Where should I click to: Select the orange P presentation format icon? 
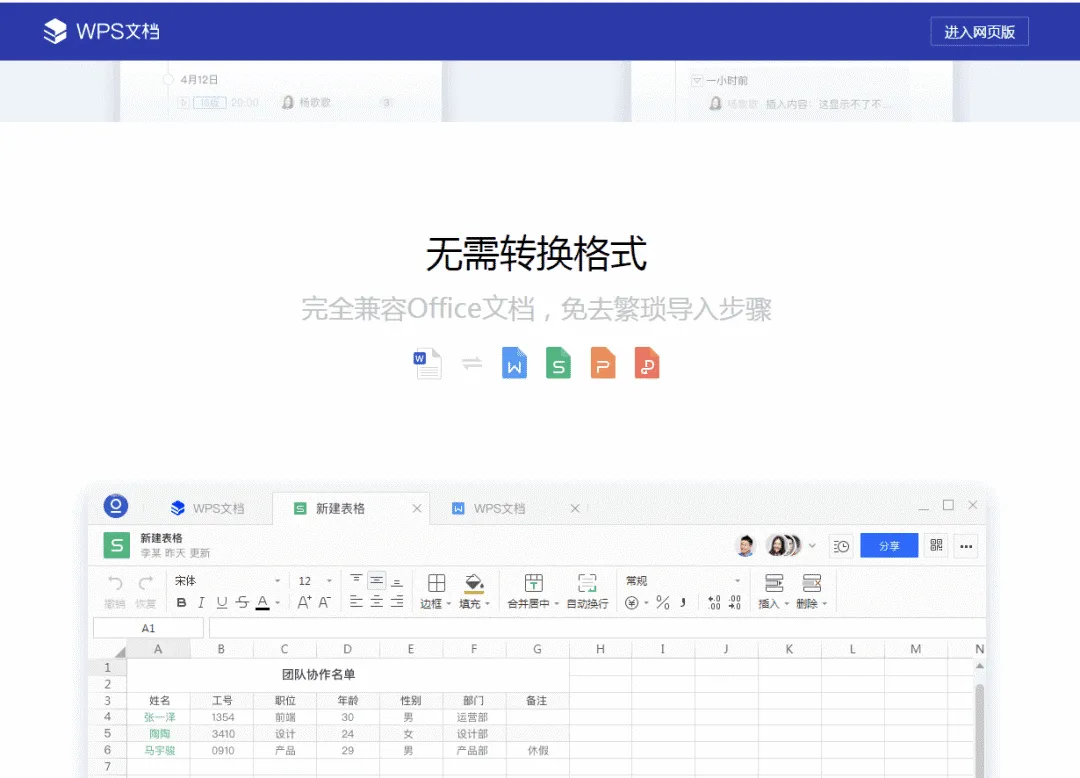603,363
